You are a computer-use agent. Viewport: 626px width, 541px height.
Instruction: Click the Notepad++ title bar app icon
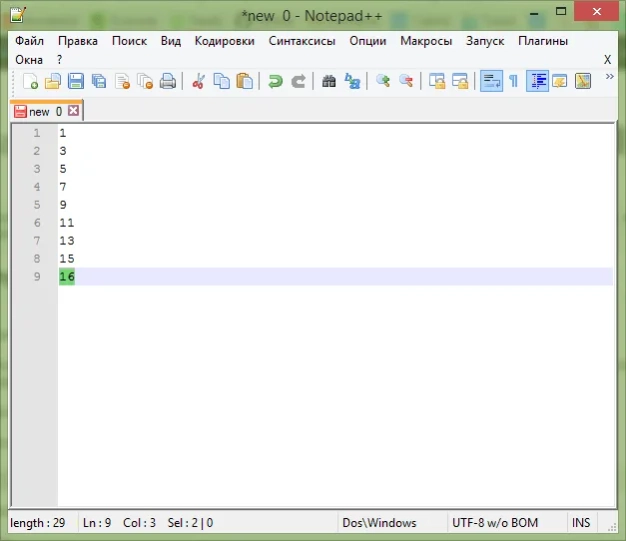tap(18, 15)
